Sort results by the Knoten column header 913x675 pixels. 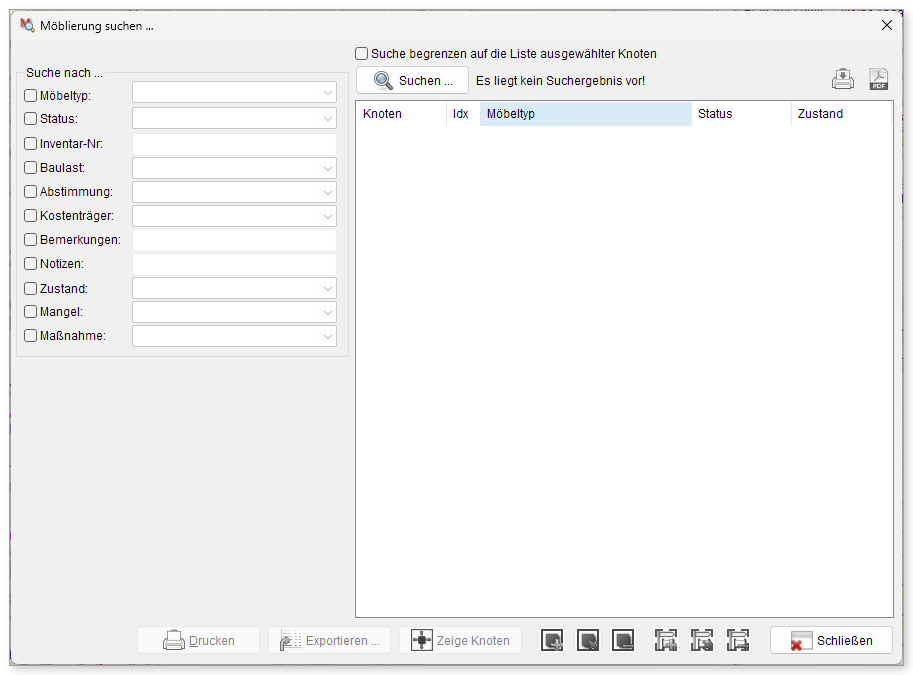(401, 114)
